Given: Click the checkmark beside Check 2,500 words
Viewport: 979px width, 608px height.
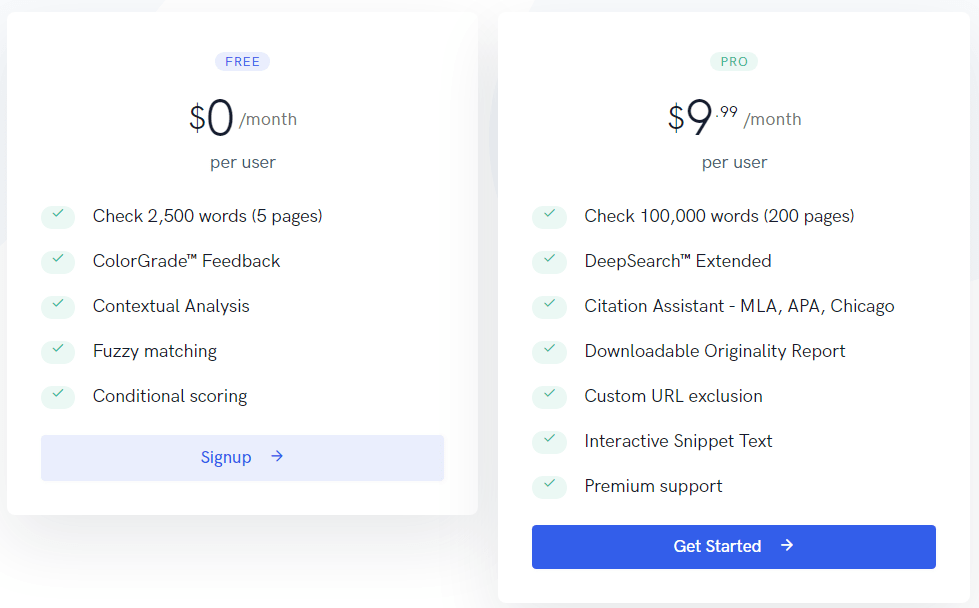Looking at the screenshot, I should pyautogui.click(x=58, y=216).
